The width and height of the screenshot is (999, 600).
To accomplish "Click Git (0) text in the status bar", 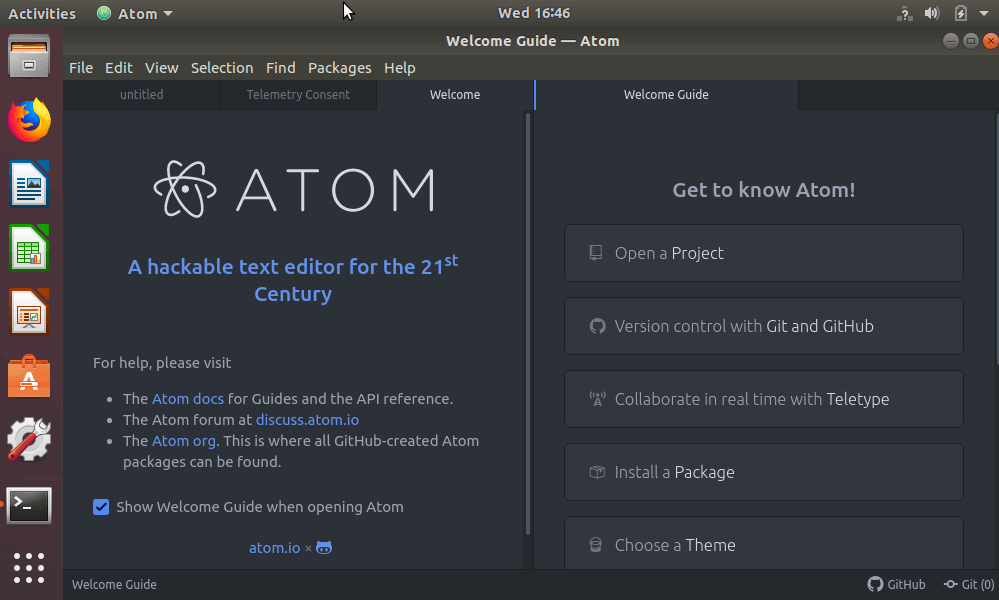I will pyautogui.click(x=977, y=584).
